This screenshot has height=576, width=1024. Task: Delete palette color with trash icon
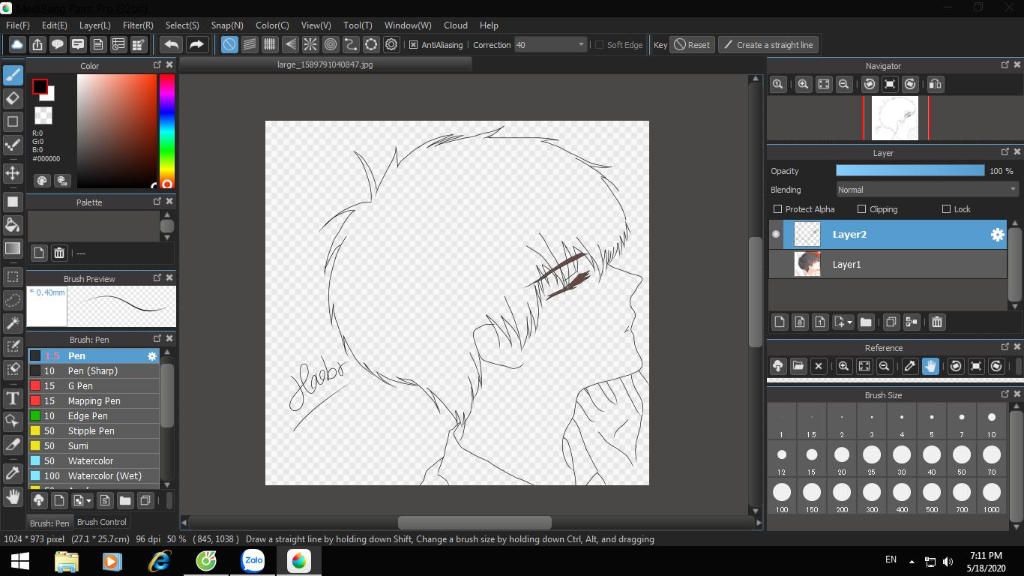(x=59, y=253)
